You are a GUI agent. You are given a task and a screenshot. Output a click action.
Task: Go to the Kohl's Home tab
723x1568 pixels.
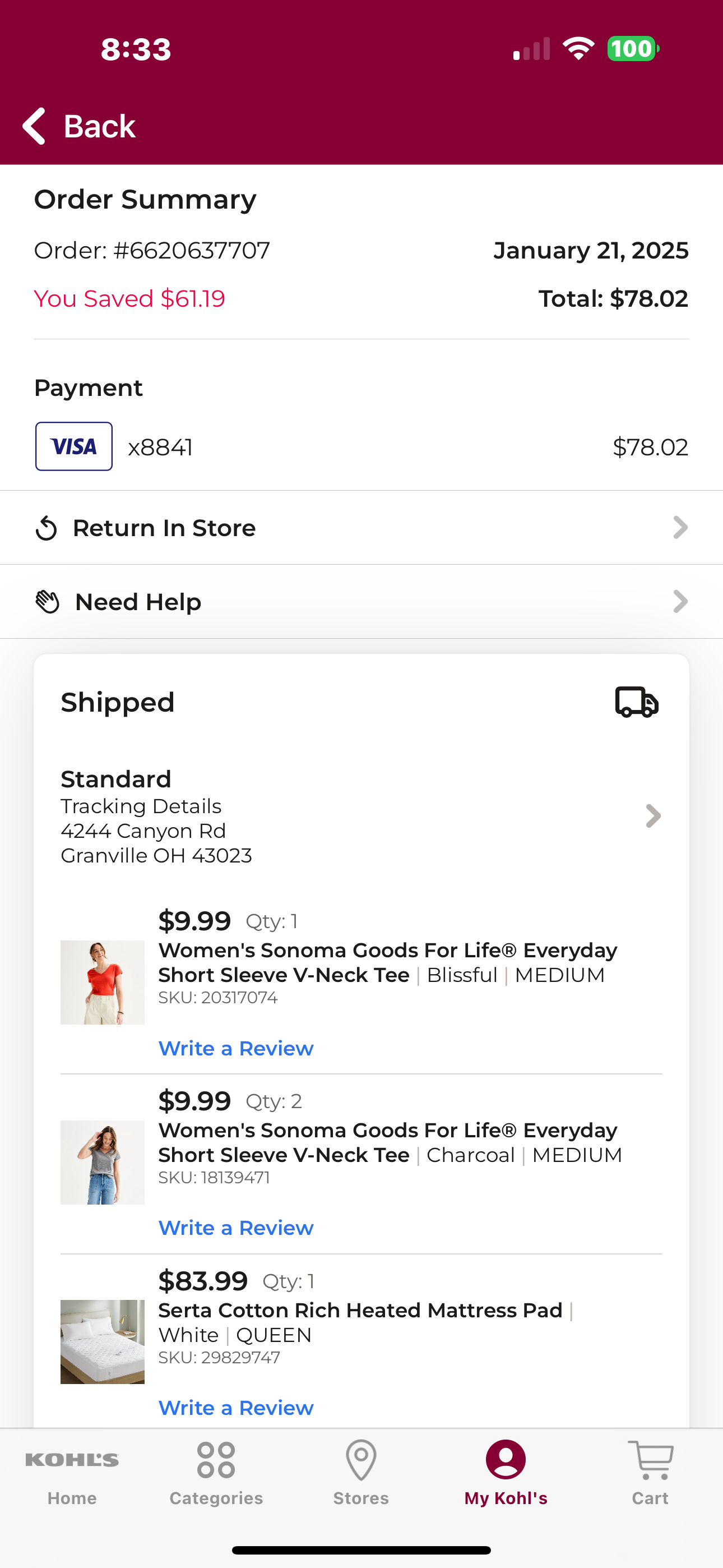[x=72, y=1473]
